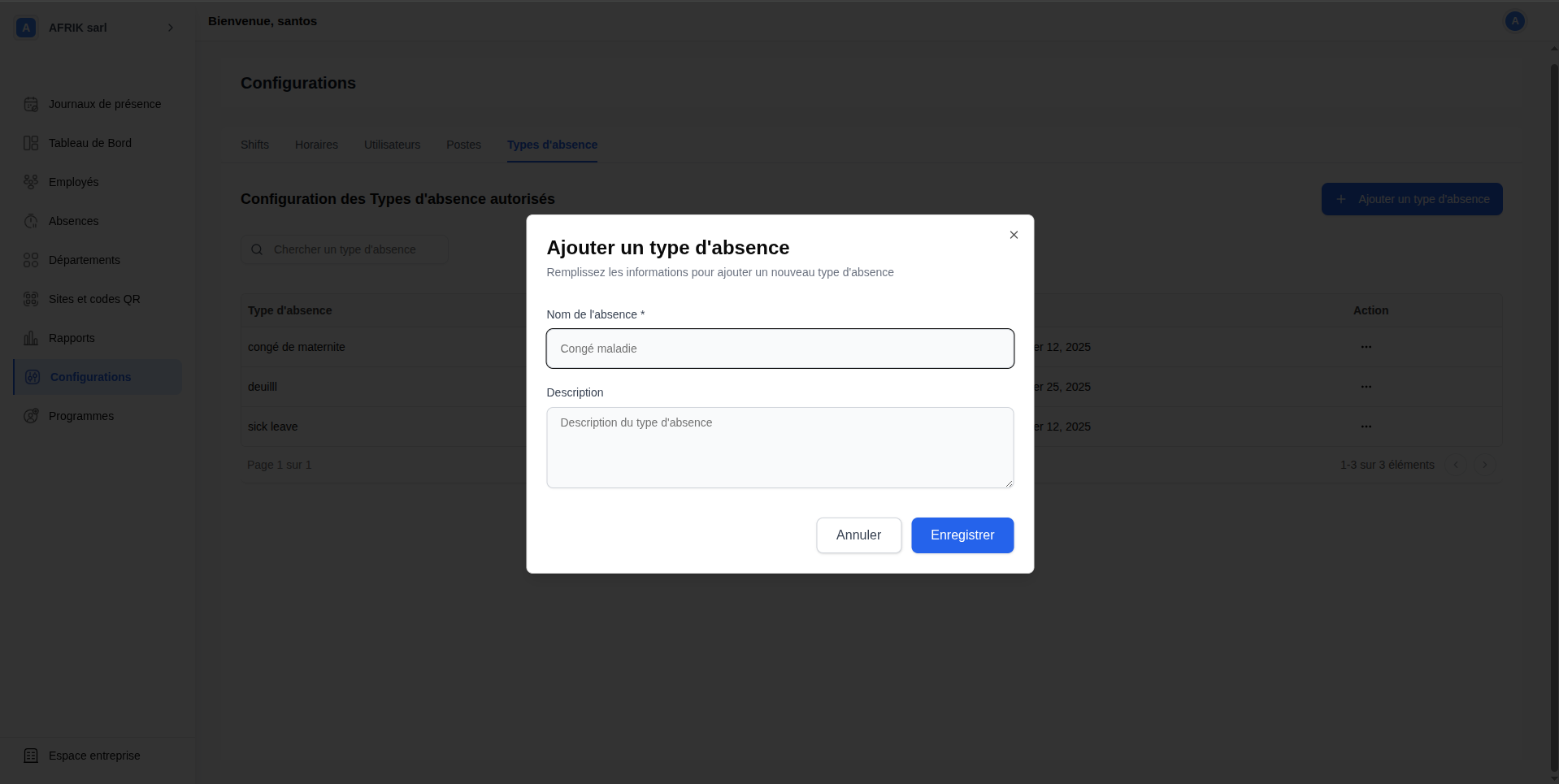Screen dimensions: 1559x784
Task: Collapse the sidebar with the chevron arrow
Action: pos(171,28)
